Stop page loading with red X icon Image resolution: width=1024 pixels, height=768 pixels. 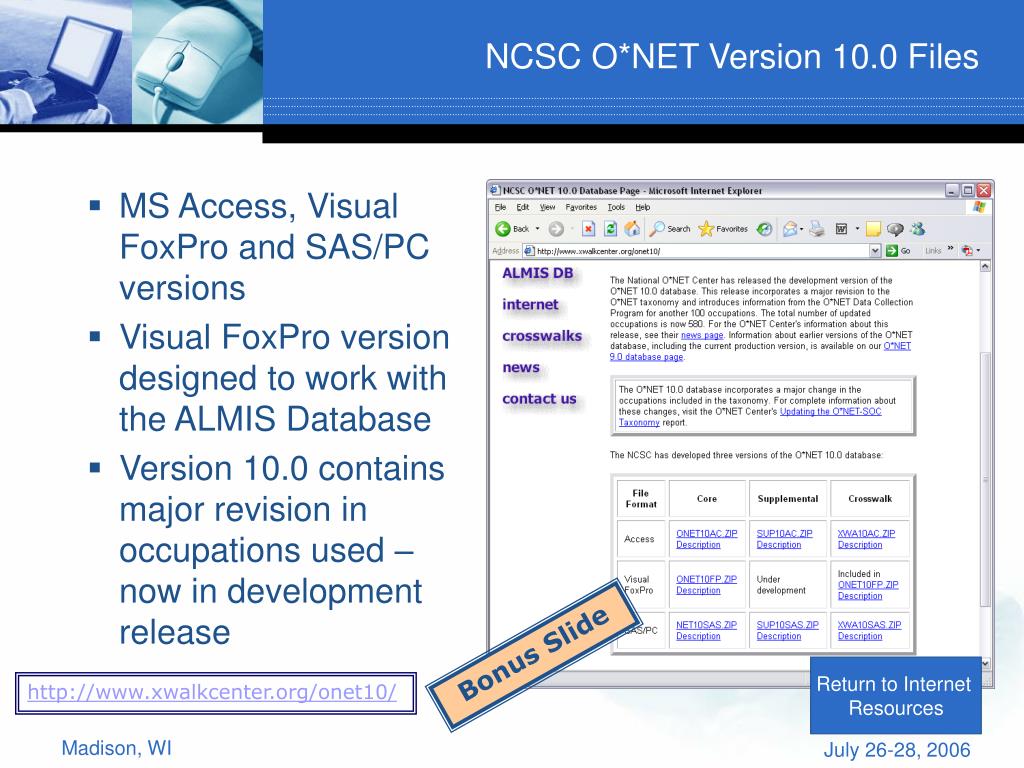(588, 229)
